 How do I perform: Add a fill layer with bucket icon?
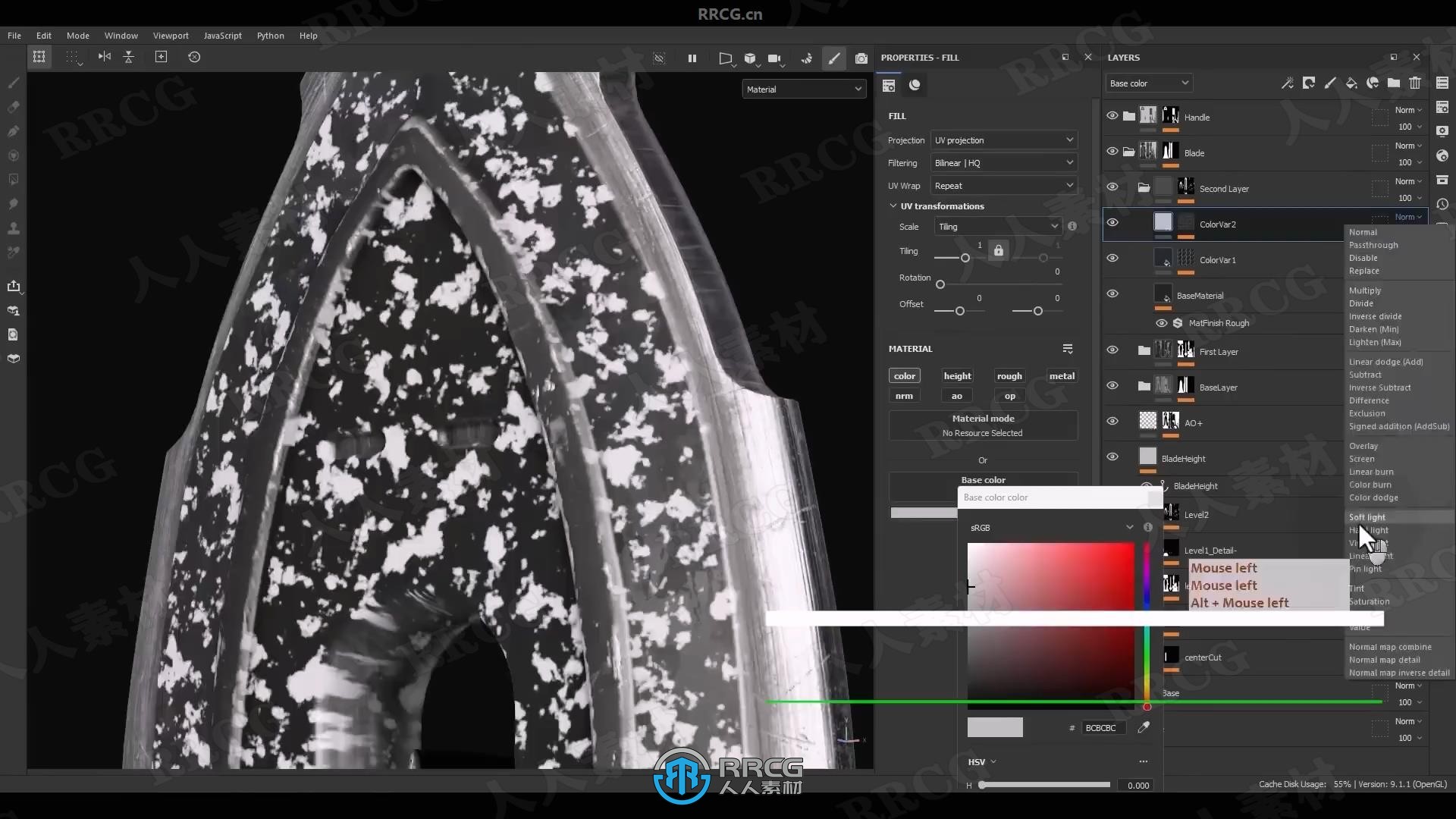1351,83
